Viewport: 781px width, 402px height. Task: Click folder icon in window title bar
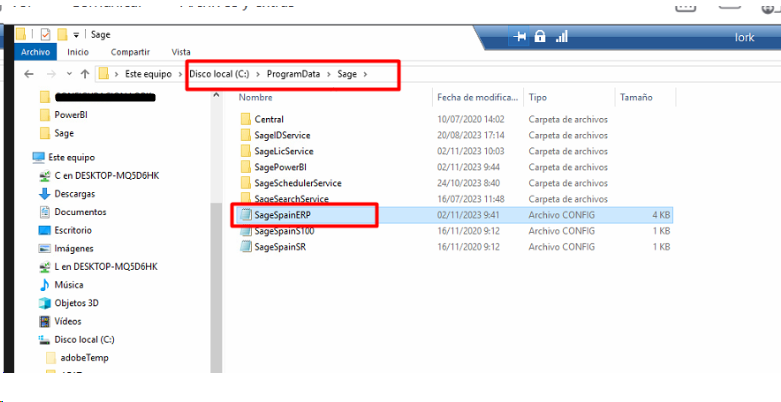[21, 34]
